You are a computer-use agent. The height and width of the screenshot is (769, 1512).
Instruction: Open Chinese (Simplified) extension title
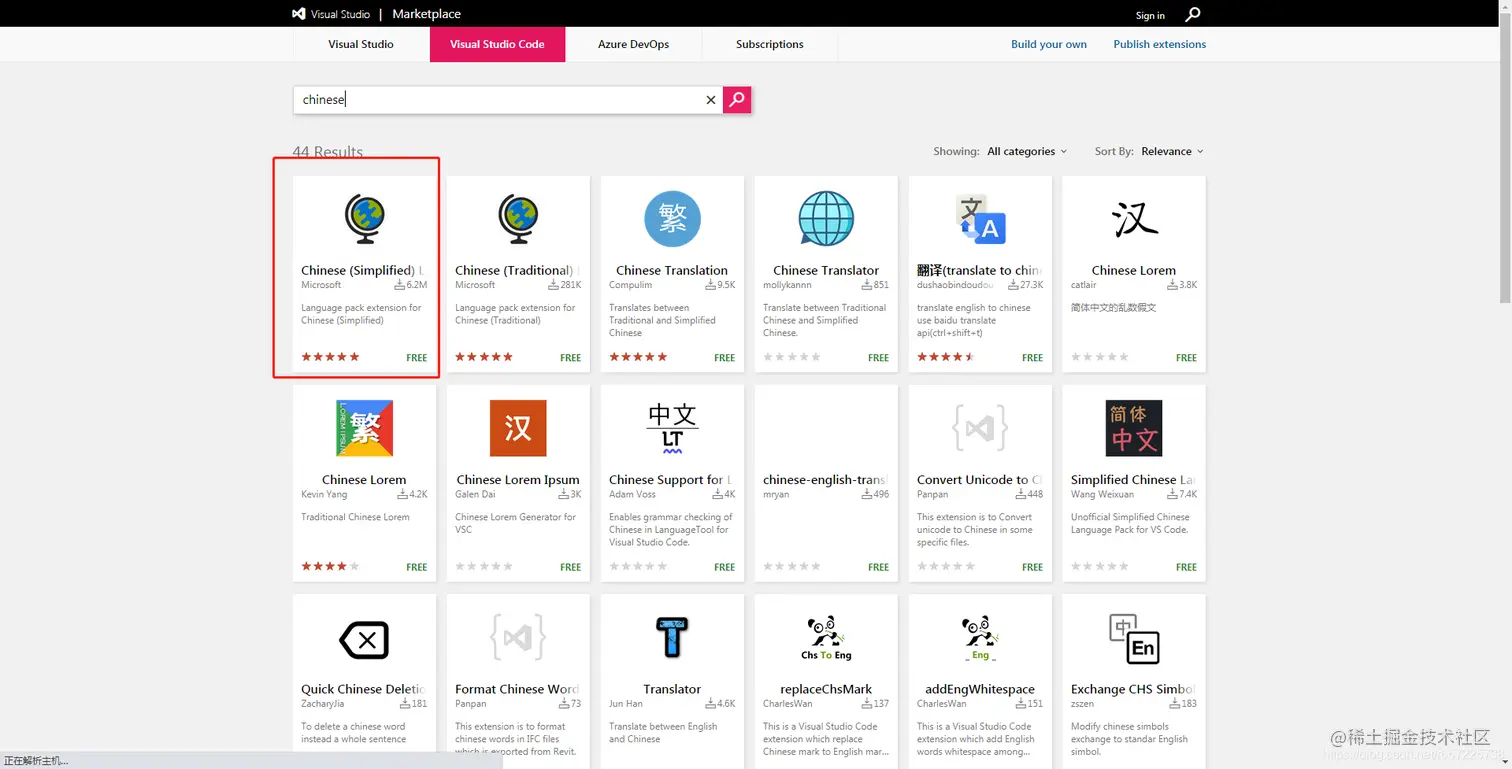(x=363, y=270)
